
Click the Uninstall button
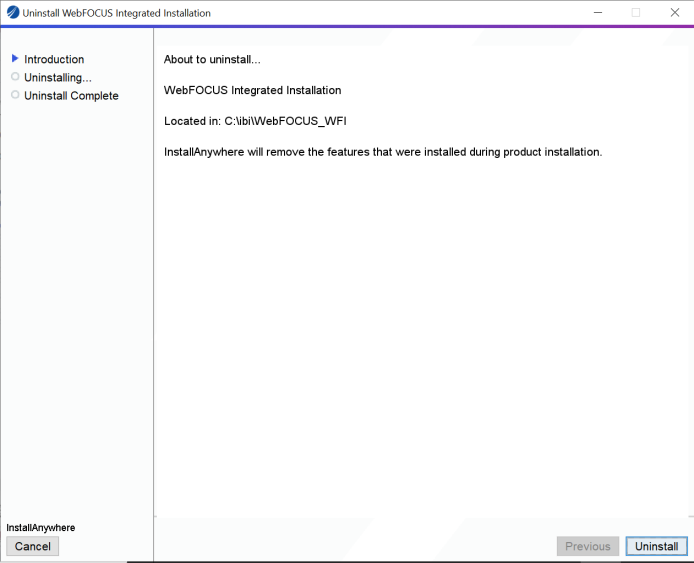(656, 546)
